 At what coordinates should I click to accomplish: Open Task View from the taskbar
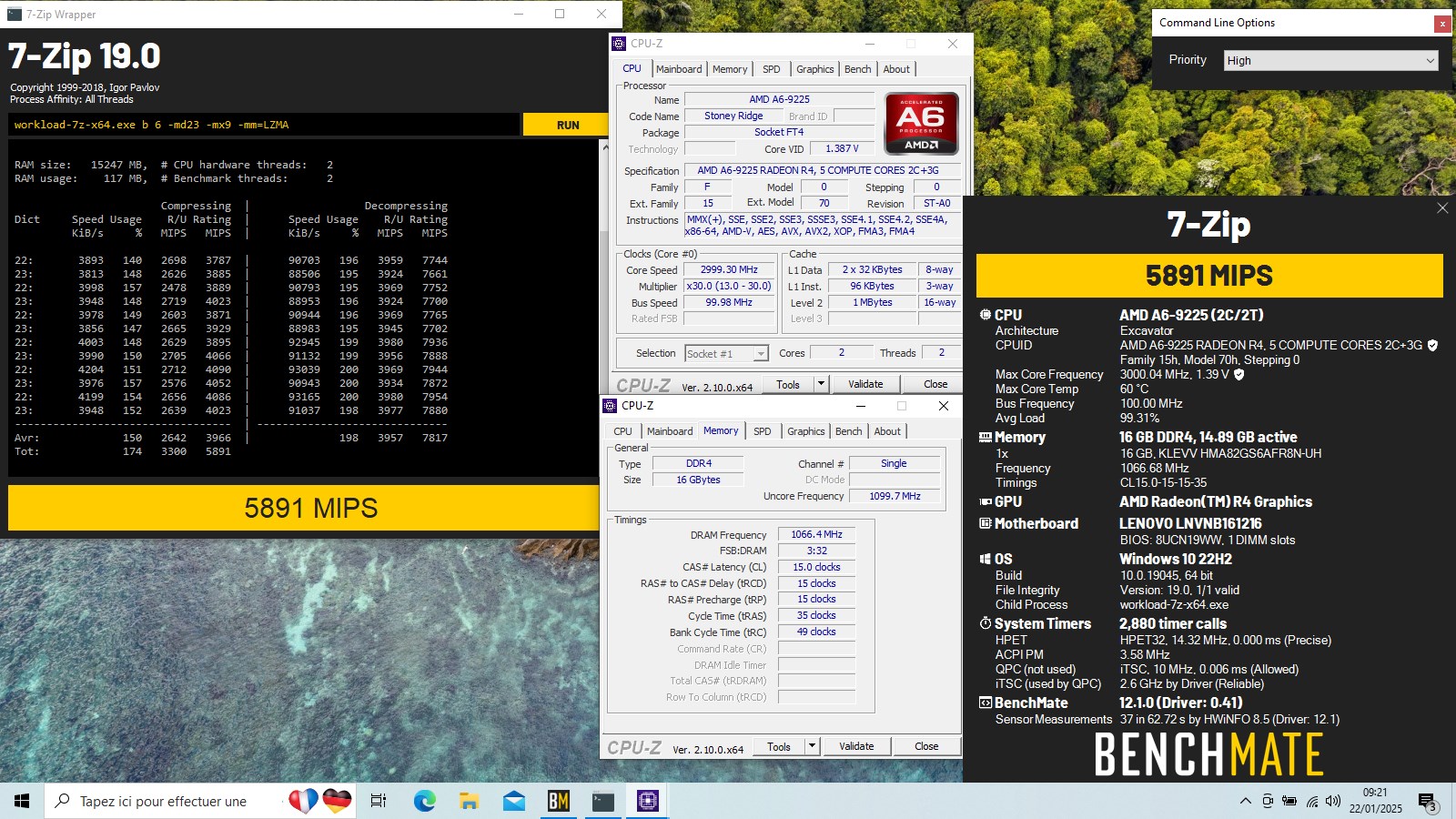pyautogui.click(x=379, y=801)
